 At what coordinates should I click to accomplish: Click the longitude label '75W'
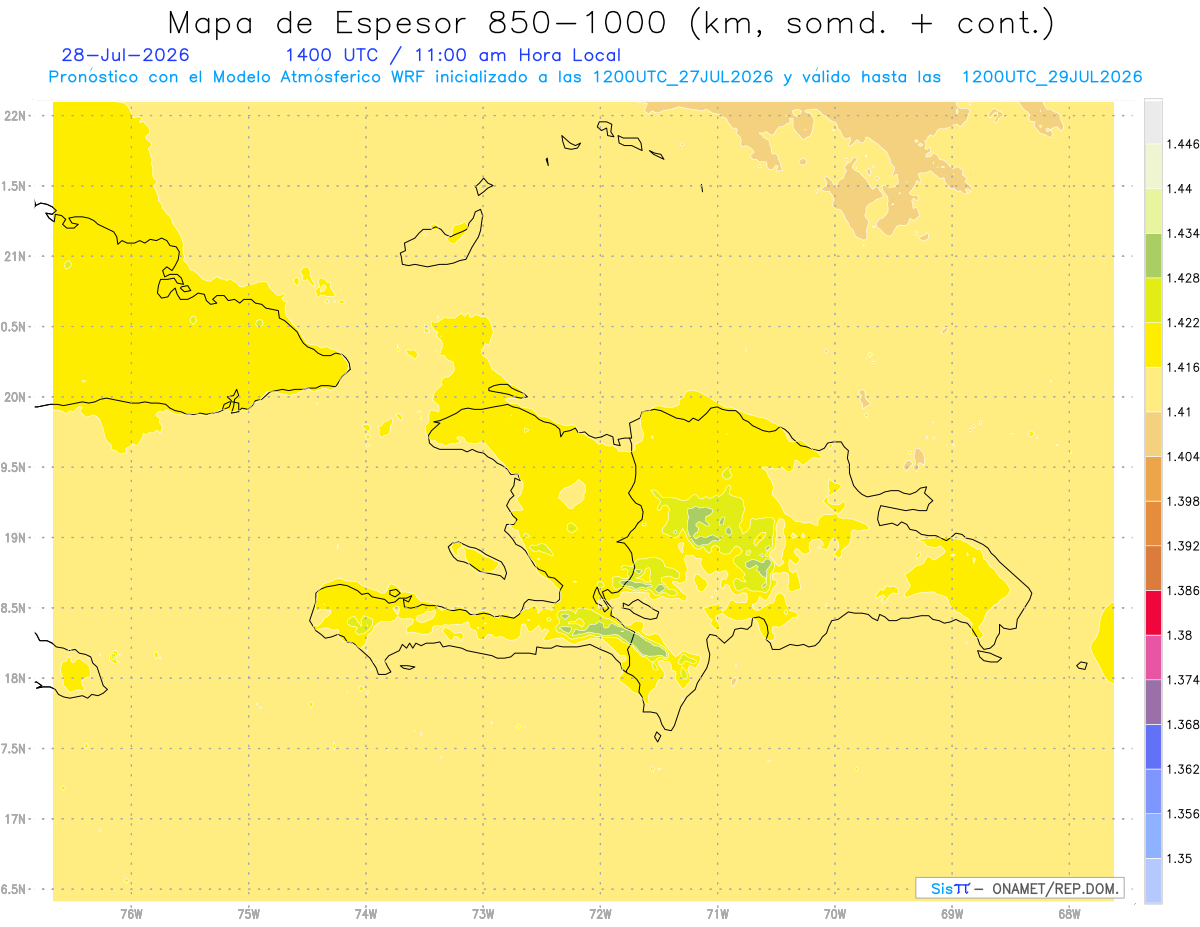(x=249, y=914)
